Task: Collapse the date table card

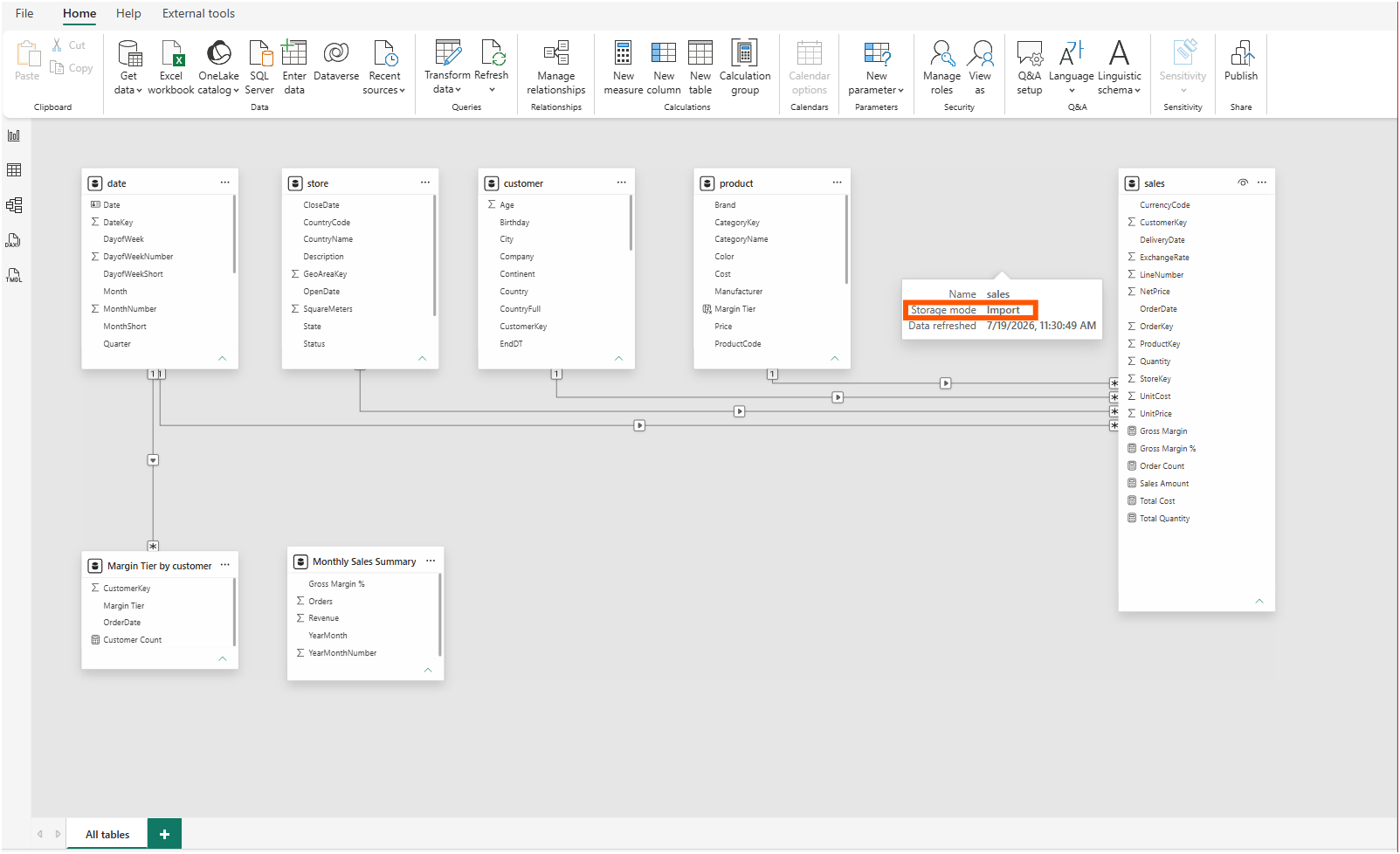Action: [x=222, y=358]
